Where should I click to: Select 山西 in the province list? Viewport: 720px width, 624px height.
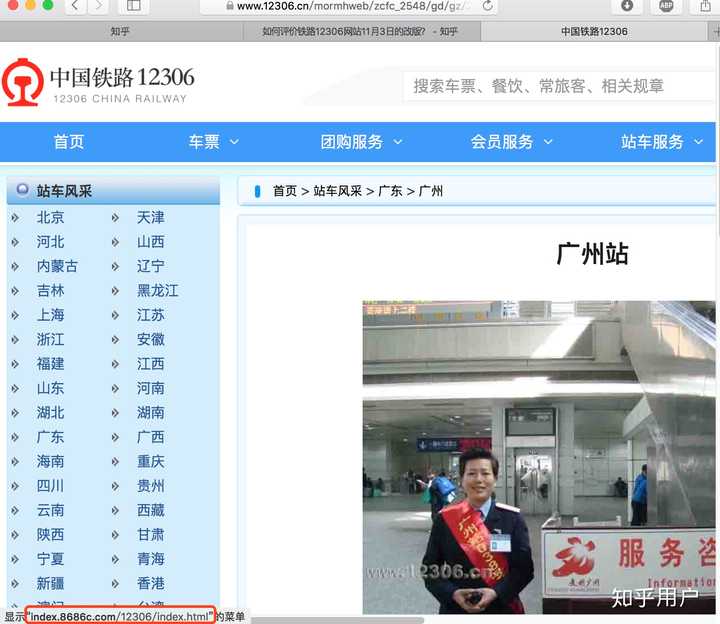pyautogui.click(x=151, y=242)
